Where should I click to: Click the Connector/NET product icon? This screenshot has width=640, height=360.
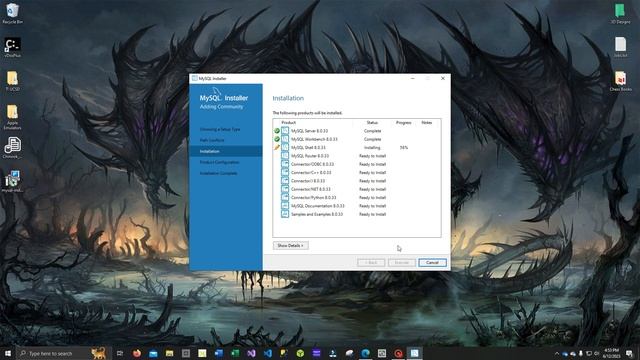pyautogui.click(x=285, y=189)
